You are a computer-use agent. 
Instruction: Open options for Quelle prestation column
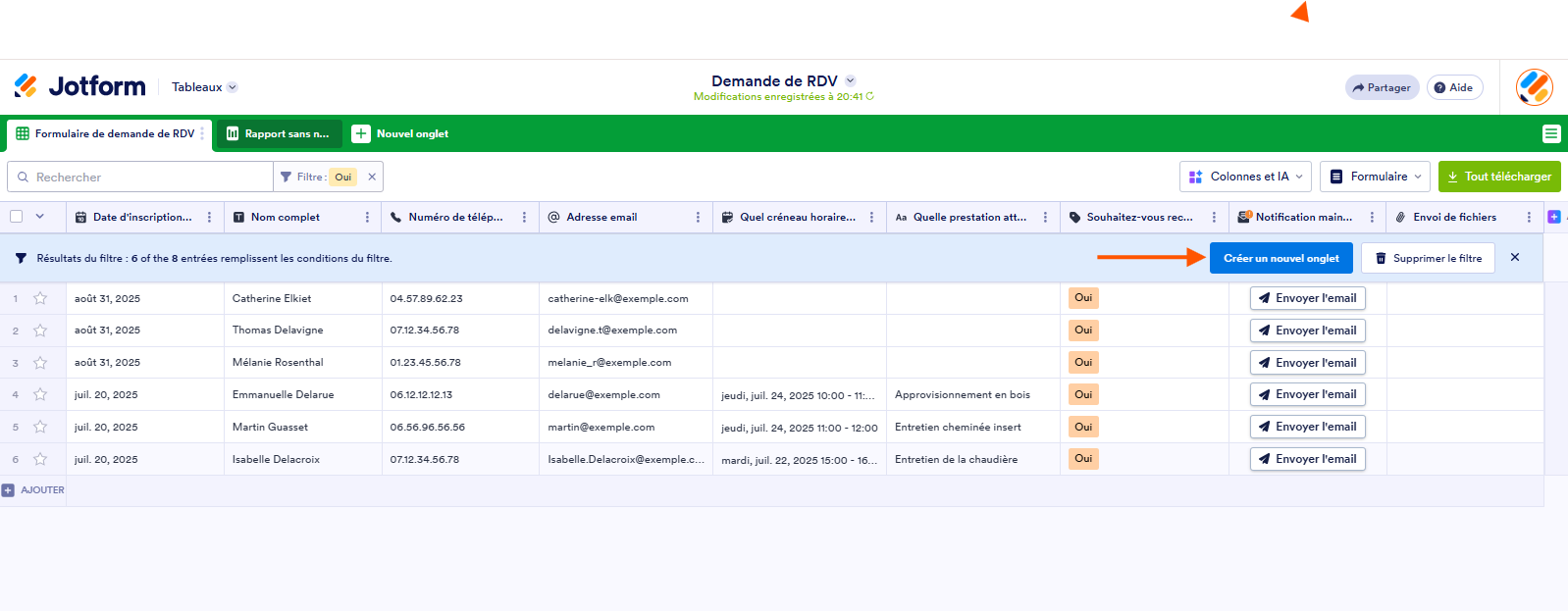1045,218
